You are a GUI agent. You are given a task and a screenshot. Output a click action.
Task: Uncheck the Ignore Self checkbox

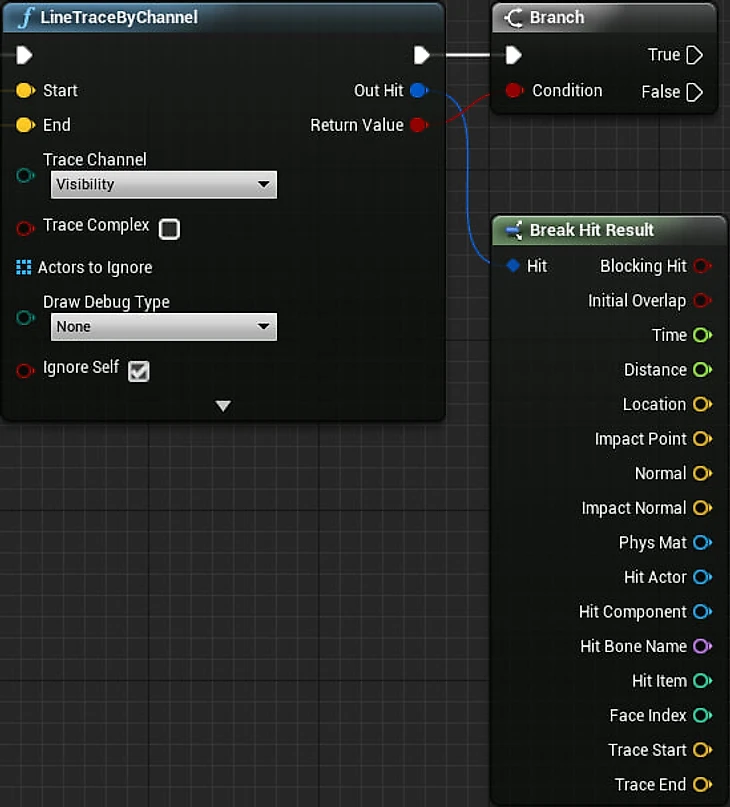pos(138,371)
